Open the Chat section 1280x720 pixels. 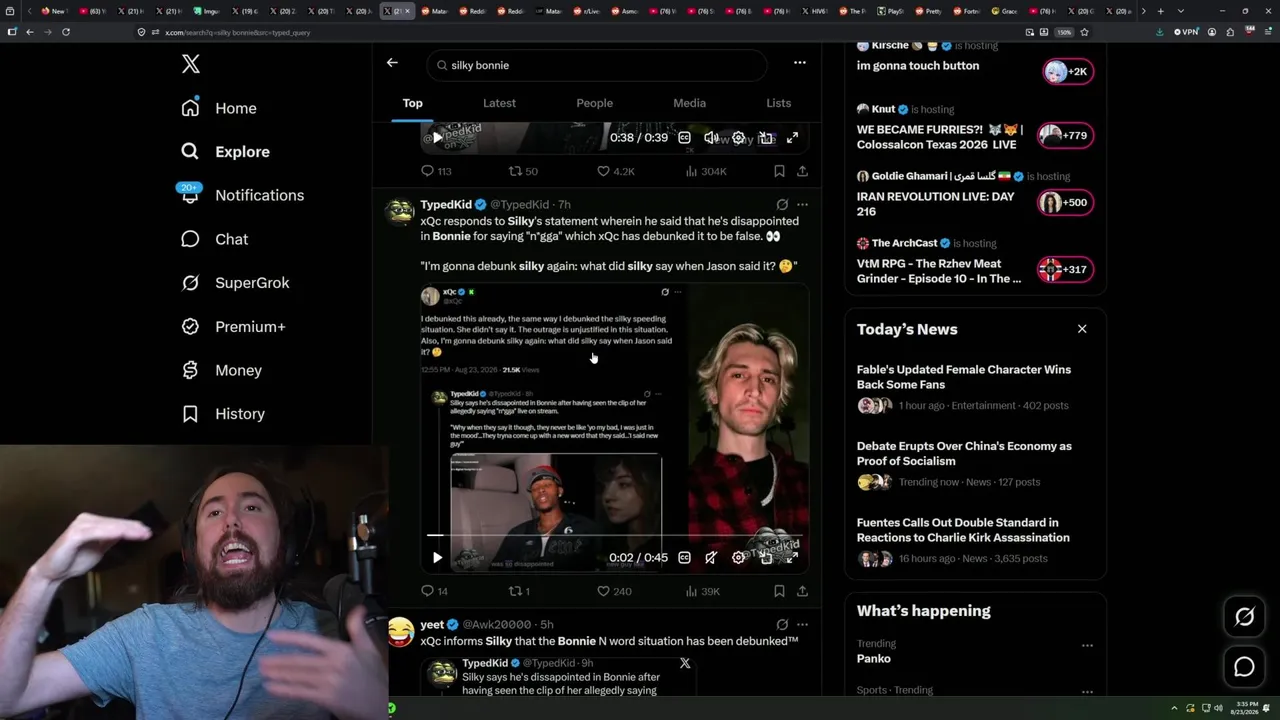tap(214, 239)
